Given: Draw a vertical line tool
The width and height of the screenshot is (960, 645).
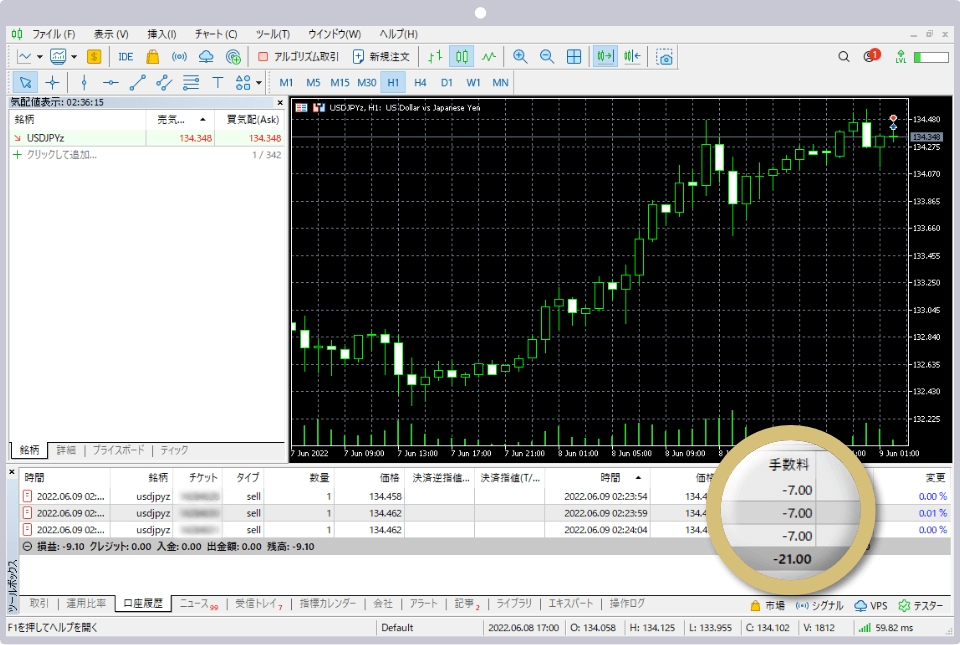Looking at the screenshot, I should coord(84,83).
